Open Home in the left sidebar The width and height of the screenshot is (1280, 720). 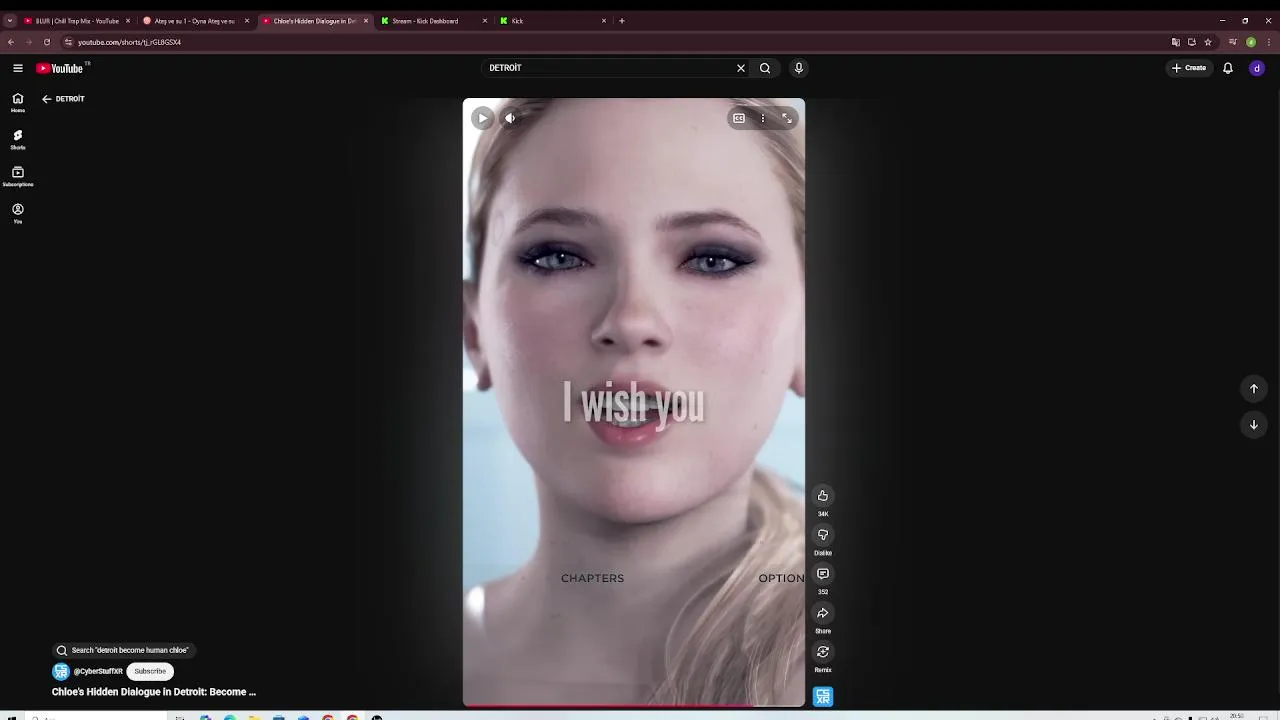tap(18, 103)
